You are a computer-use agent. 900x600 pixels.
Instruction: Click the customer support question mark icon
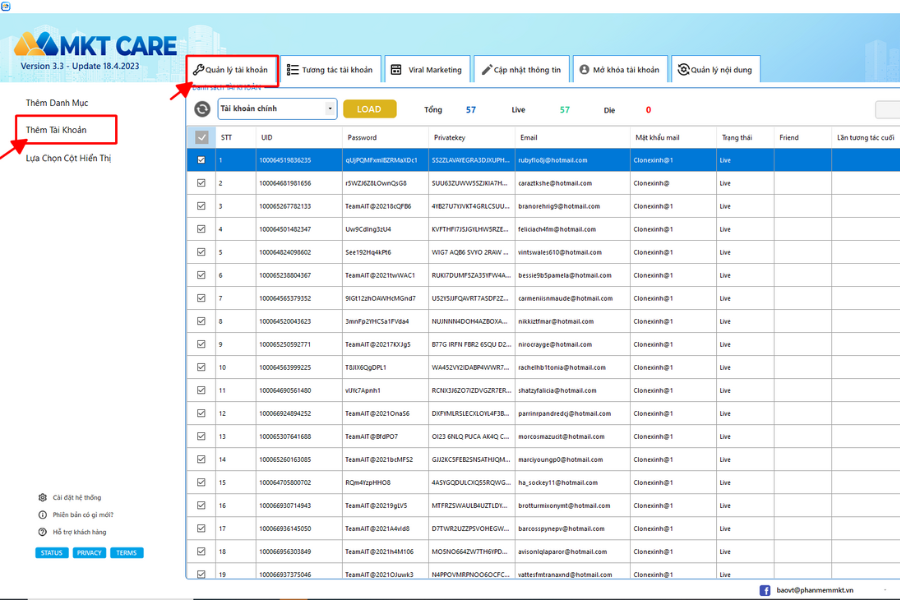(42, 532)
